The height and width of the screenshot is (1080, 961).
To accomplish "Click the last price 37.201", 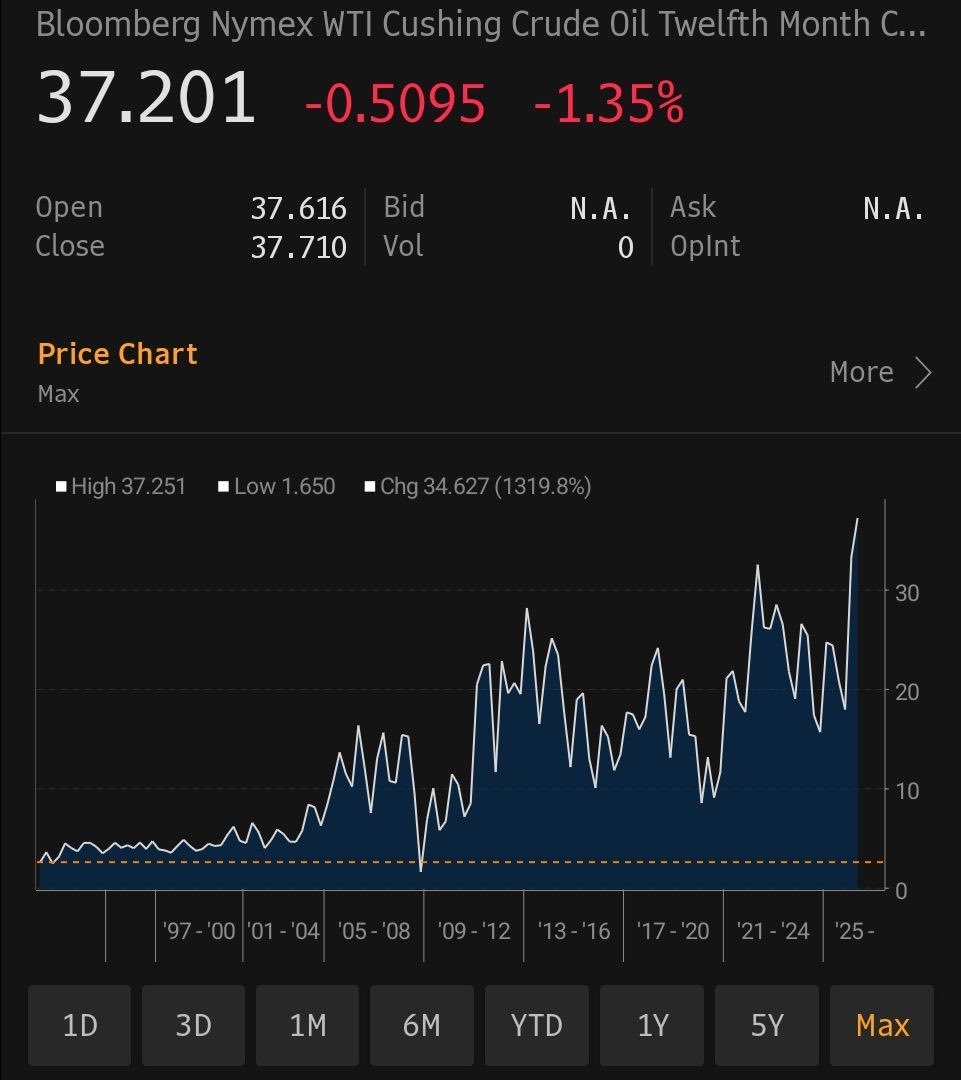I will coord(146,98).
